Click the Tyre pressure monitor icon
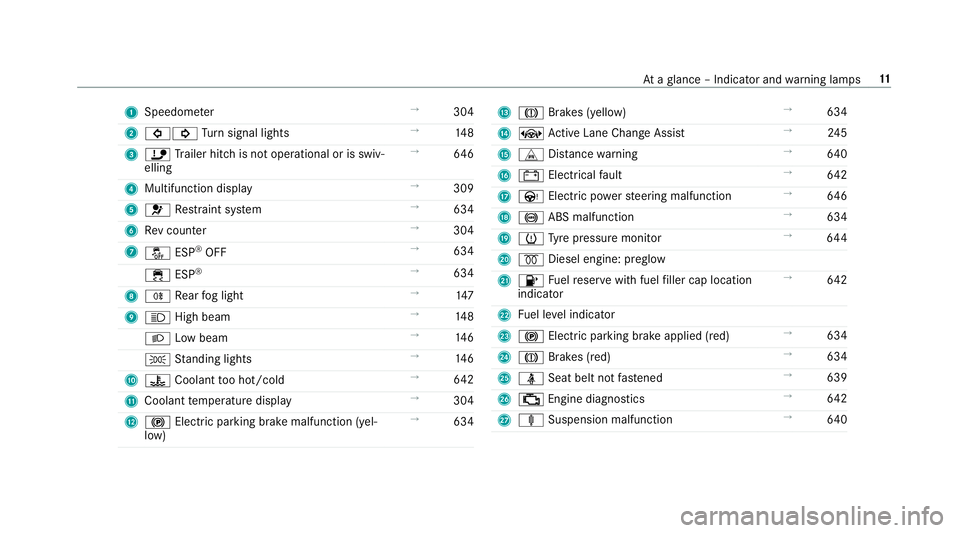Image resolution: width=960 pixels, height=533 pixels. click(x=531, y=239)
